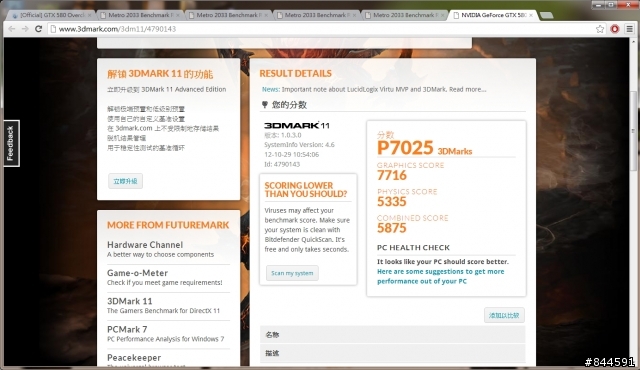Screen dimensions: 640x370
Task: Switch to second Metro 2033 Benchmark tab
Action: click(x=229, y=15)
